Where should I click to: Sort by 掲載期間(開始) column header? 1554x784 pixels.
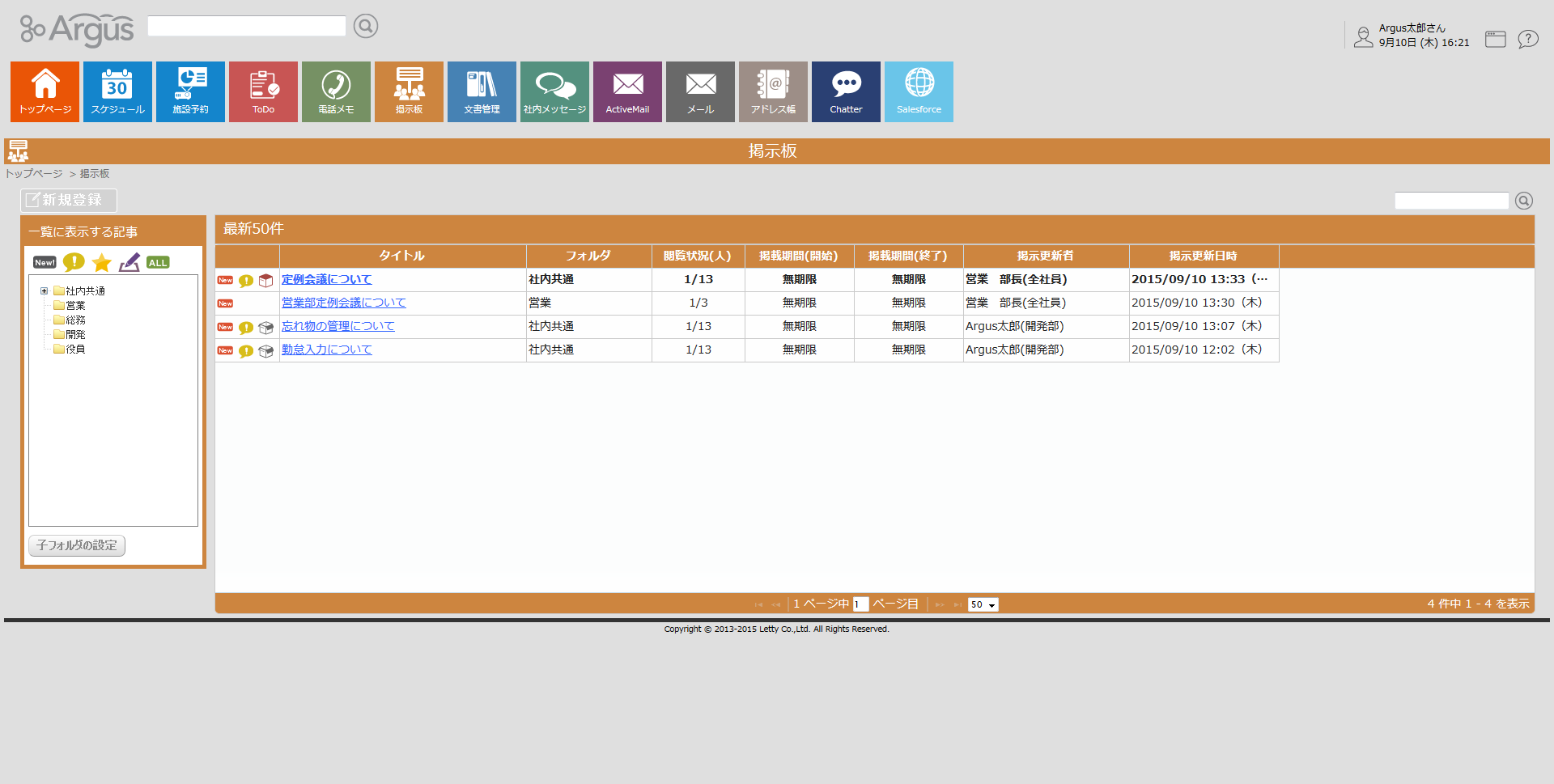[x=799, y=256]
